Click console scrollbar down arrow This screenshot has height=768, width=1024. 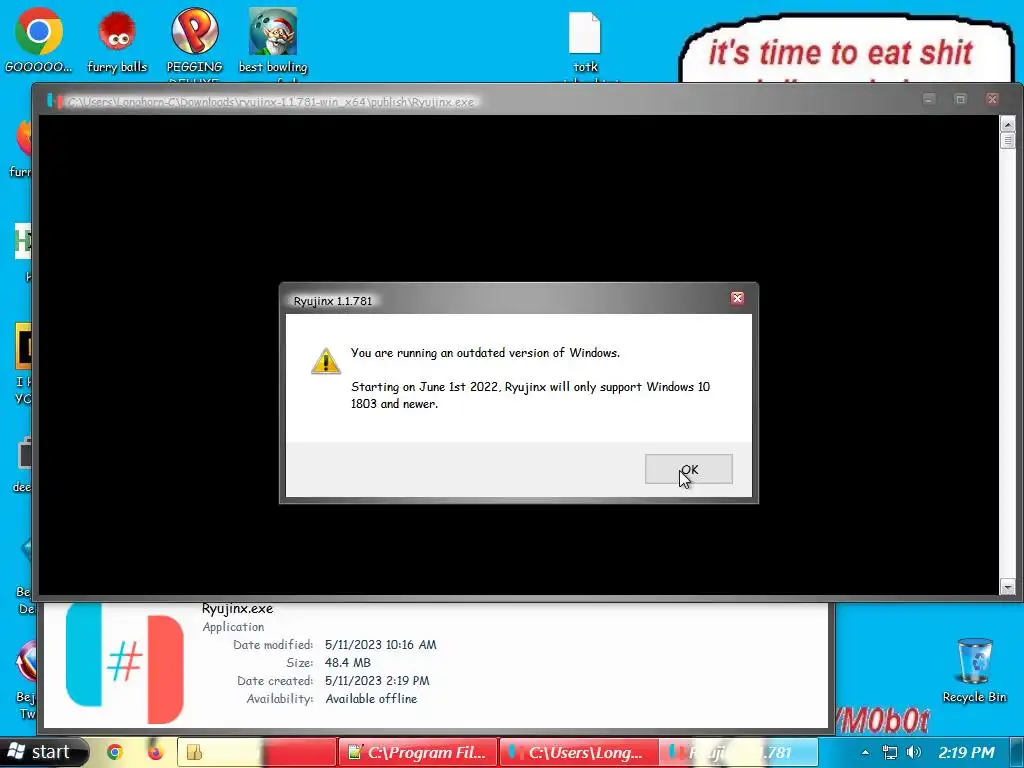tap(1008, 587)
